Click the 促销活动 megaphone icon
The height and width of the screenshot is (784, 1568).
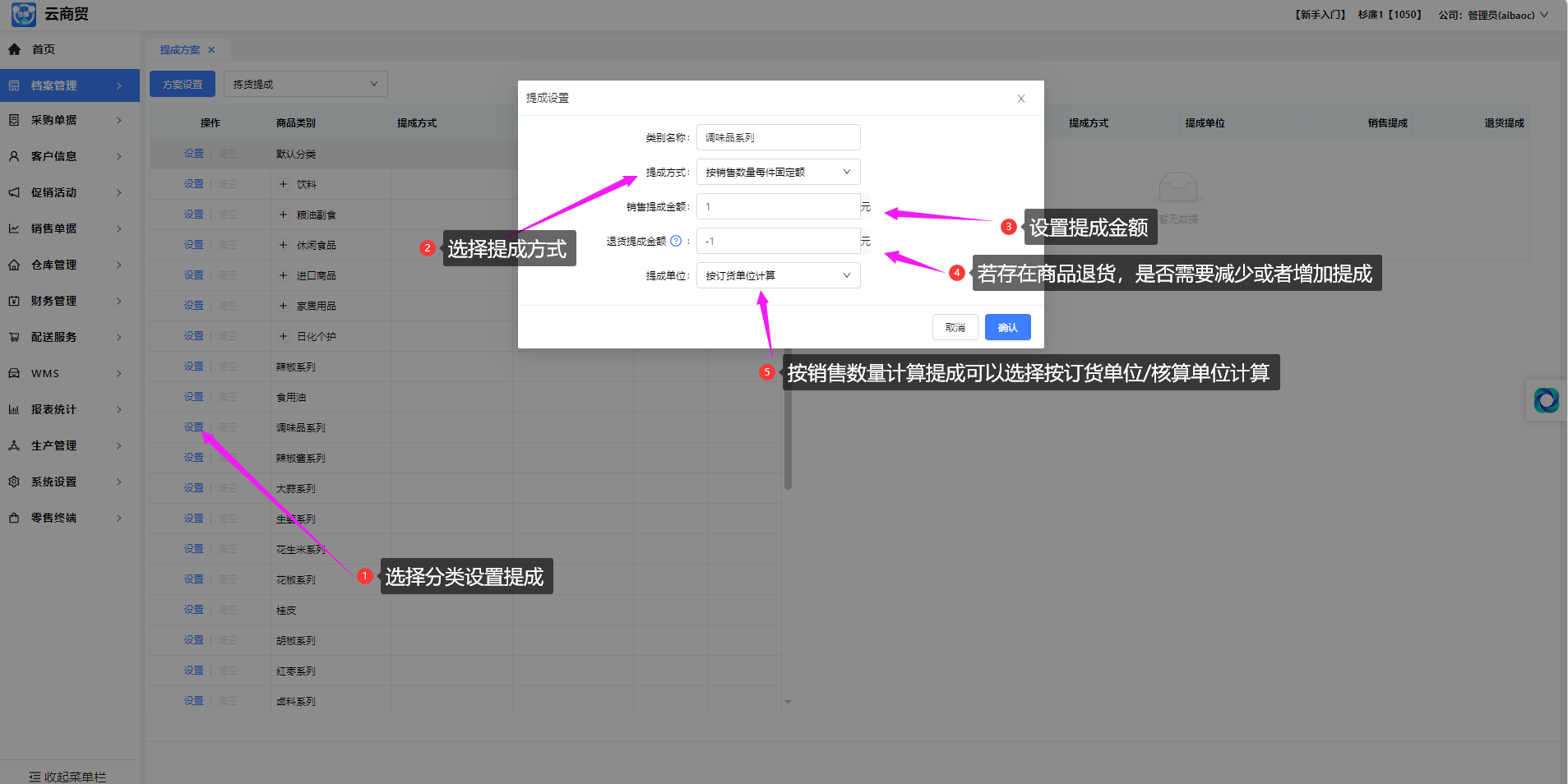[x=14, y=192]
